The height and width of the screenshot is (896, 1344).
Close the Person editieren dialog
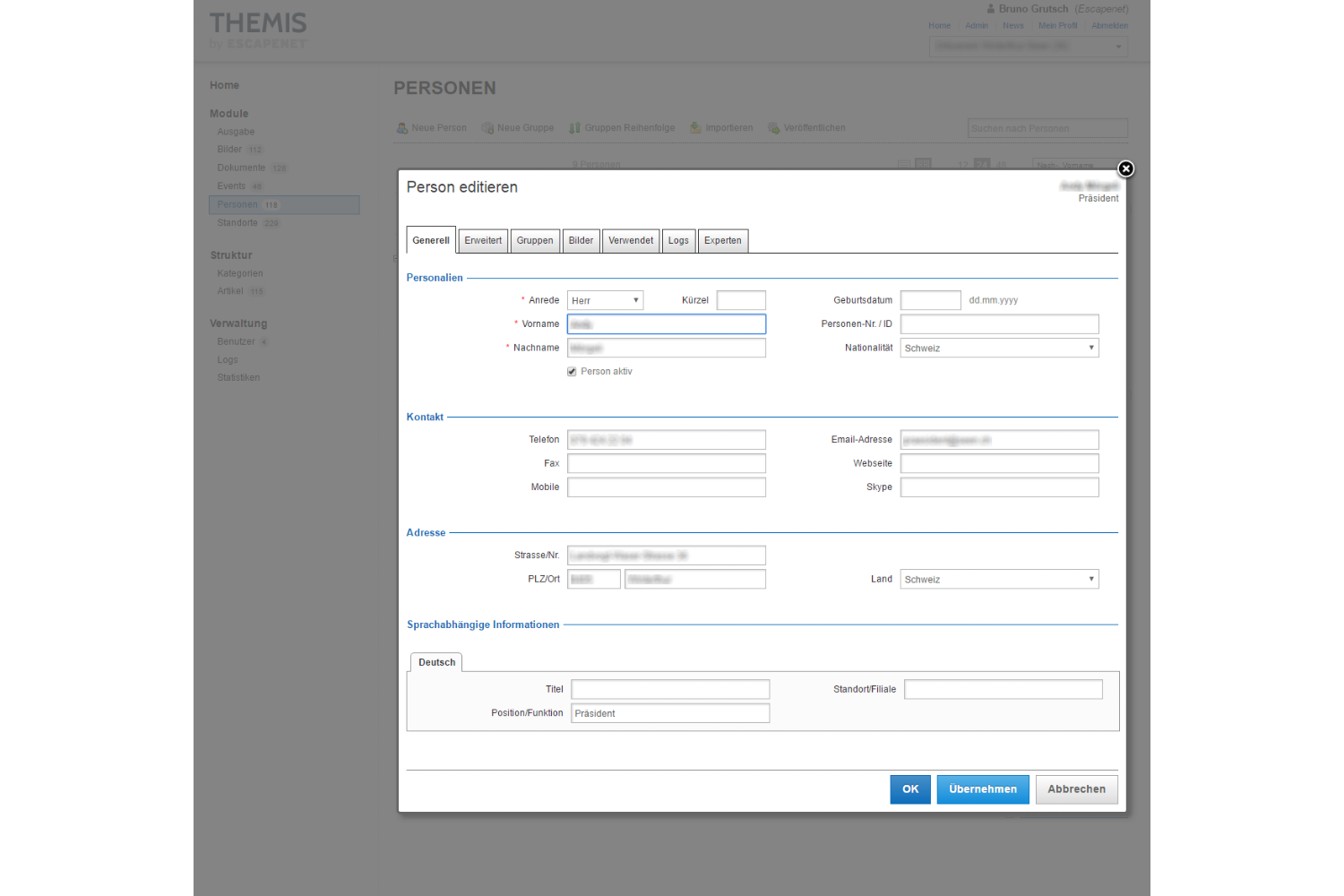click(1125, 168)
